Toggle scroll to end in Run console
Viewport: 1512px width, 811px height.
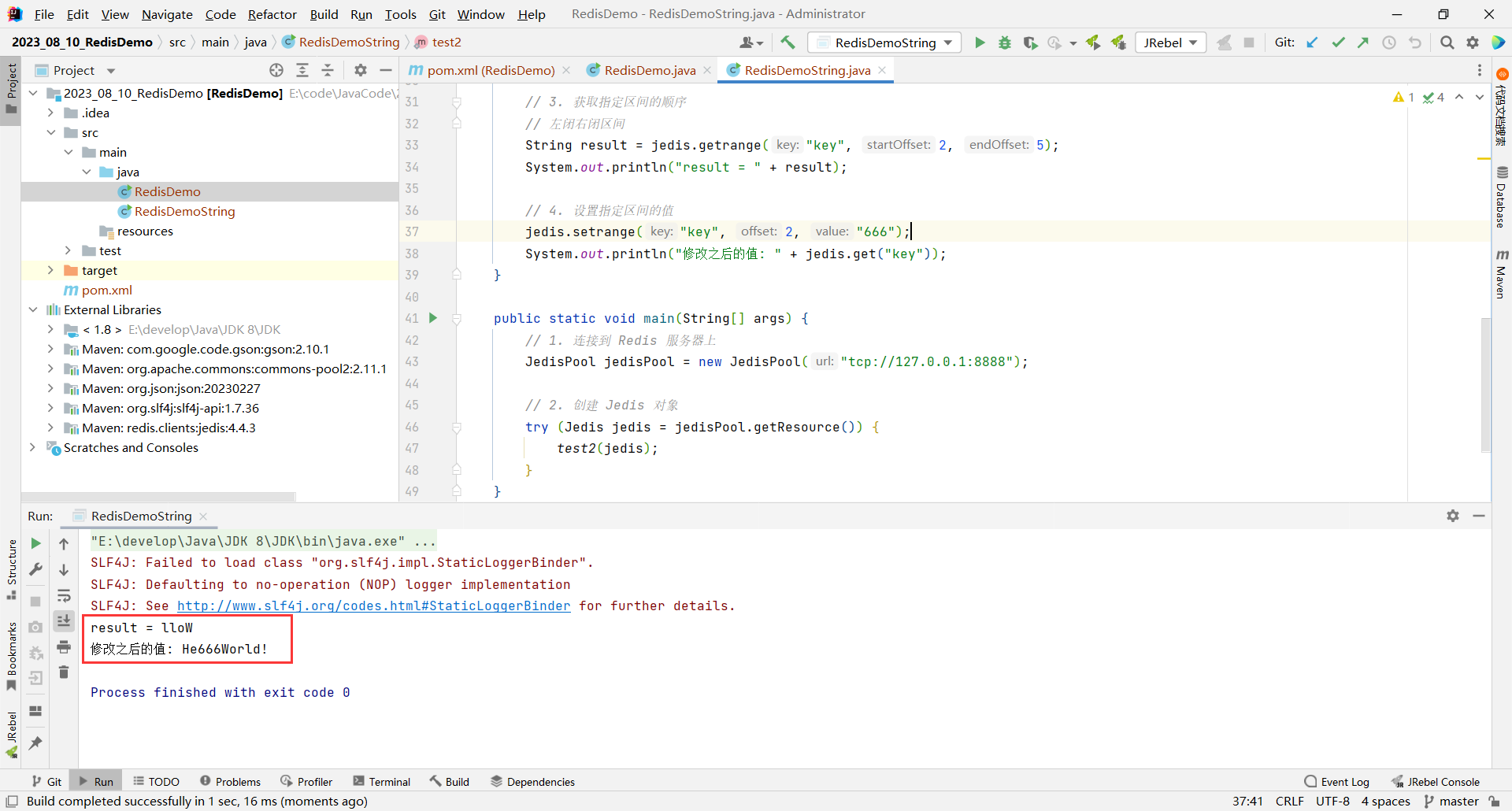click(64, 621)
